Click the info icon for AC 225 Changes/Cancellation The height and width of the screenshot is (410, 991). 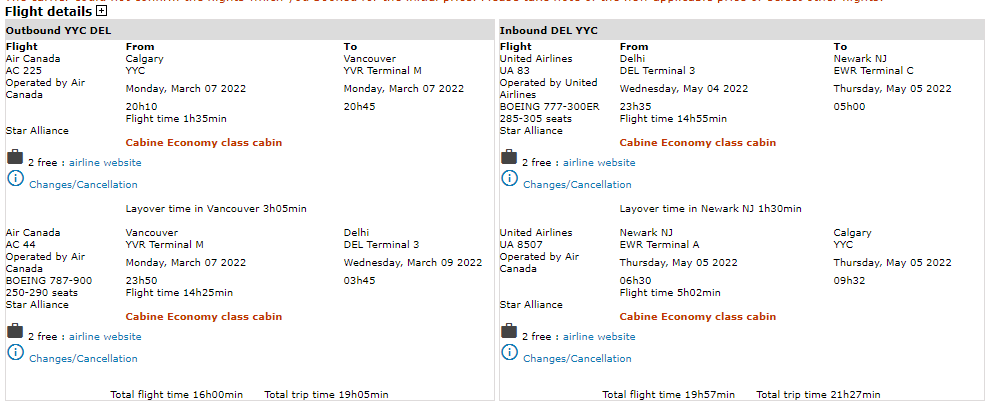point(15,178)
